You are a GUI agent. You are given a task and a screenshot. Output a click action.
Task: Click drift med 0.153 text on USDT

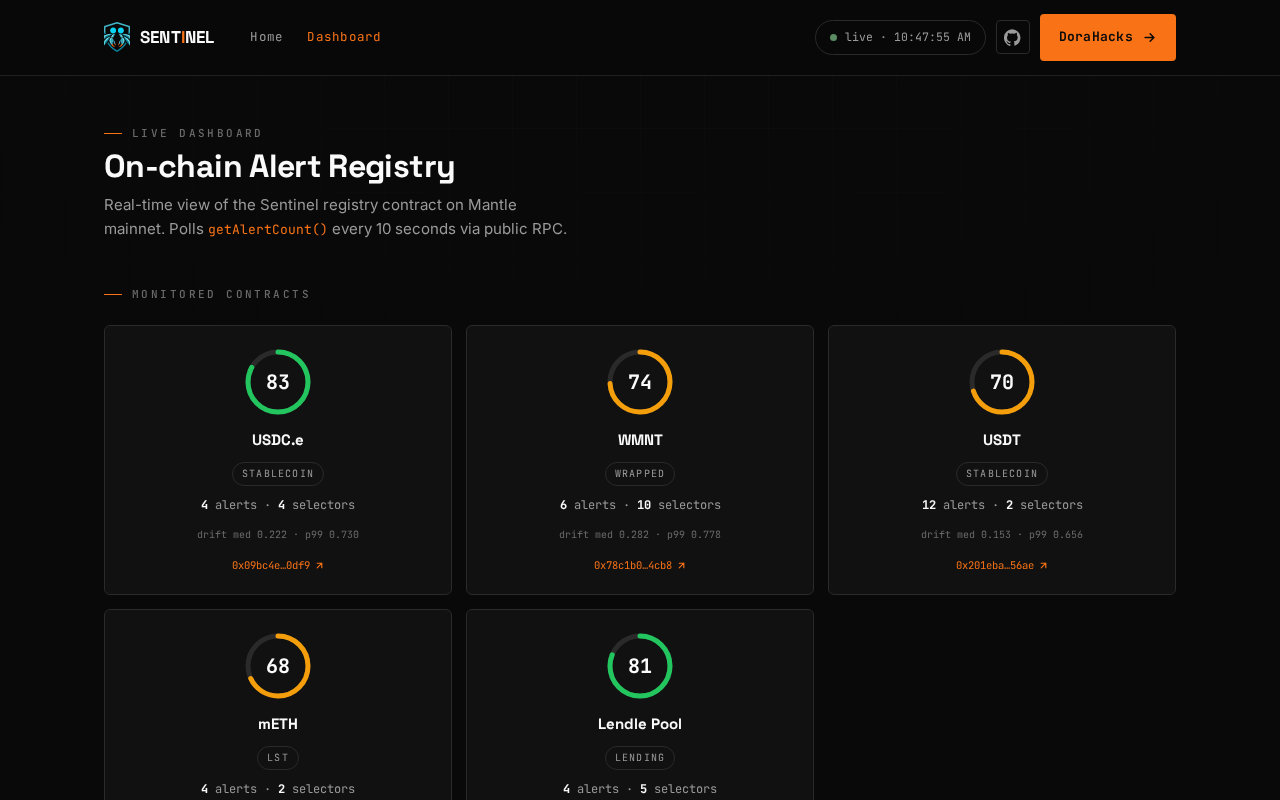click(1002, 535)
